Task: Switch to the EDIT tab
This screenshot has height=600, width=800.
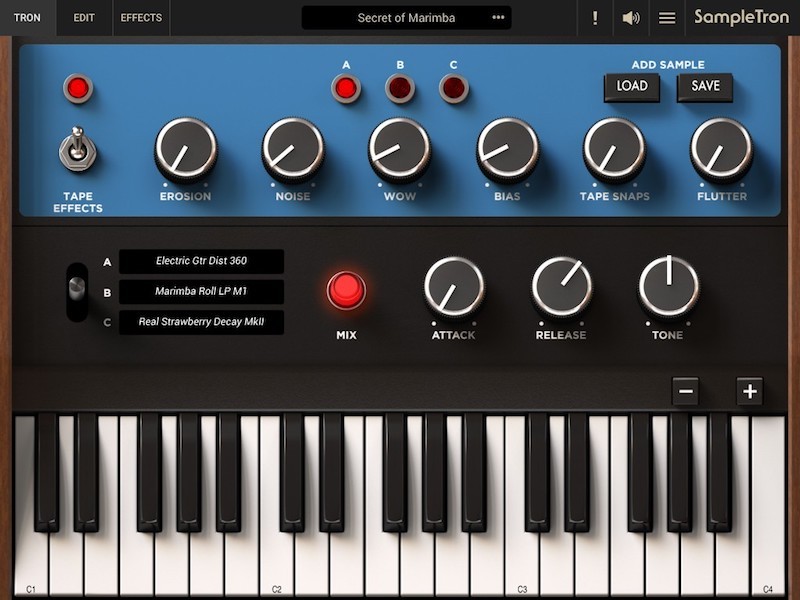Action: click(x=84, y=18)
